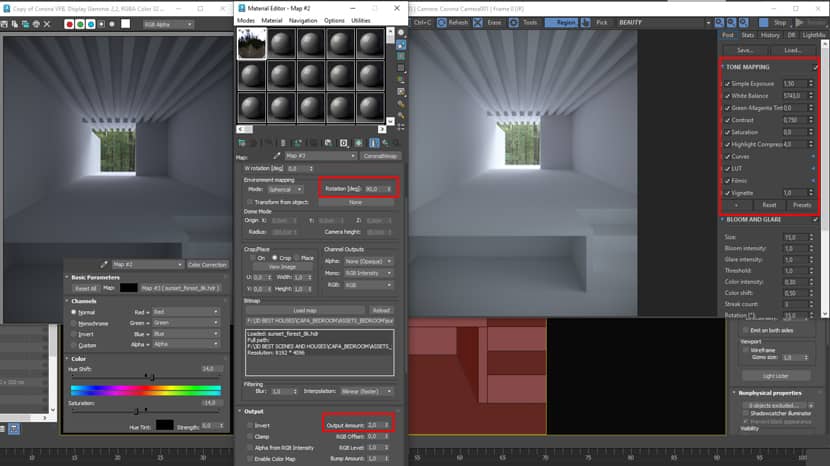The height and width of the screenshot is (466, 830).
Task: Click the Reload bitmap button
Action: [x=381, y=310]
